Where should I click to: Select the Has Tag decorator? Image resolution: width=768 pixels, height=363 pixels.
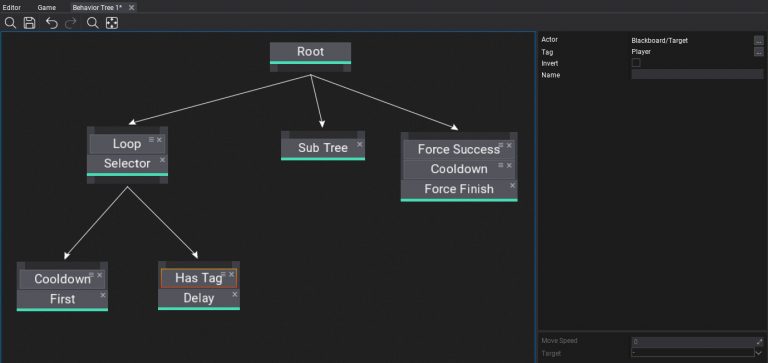click(x=199, y=278)
